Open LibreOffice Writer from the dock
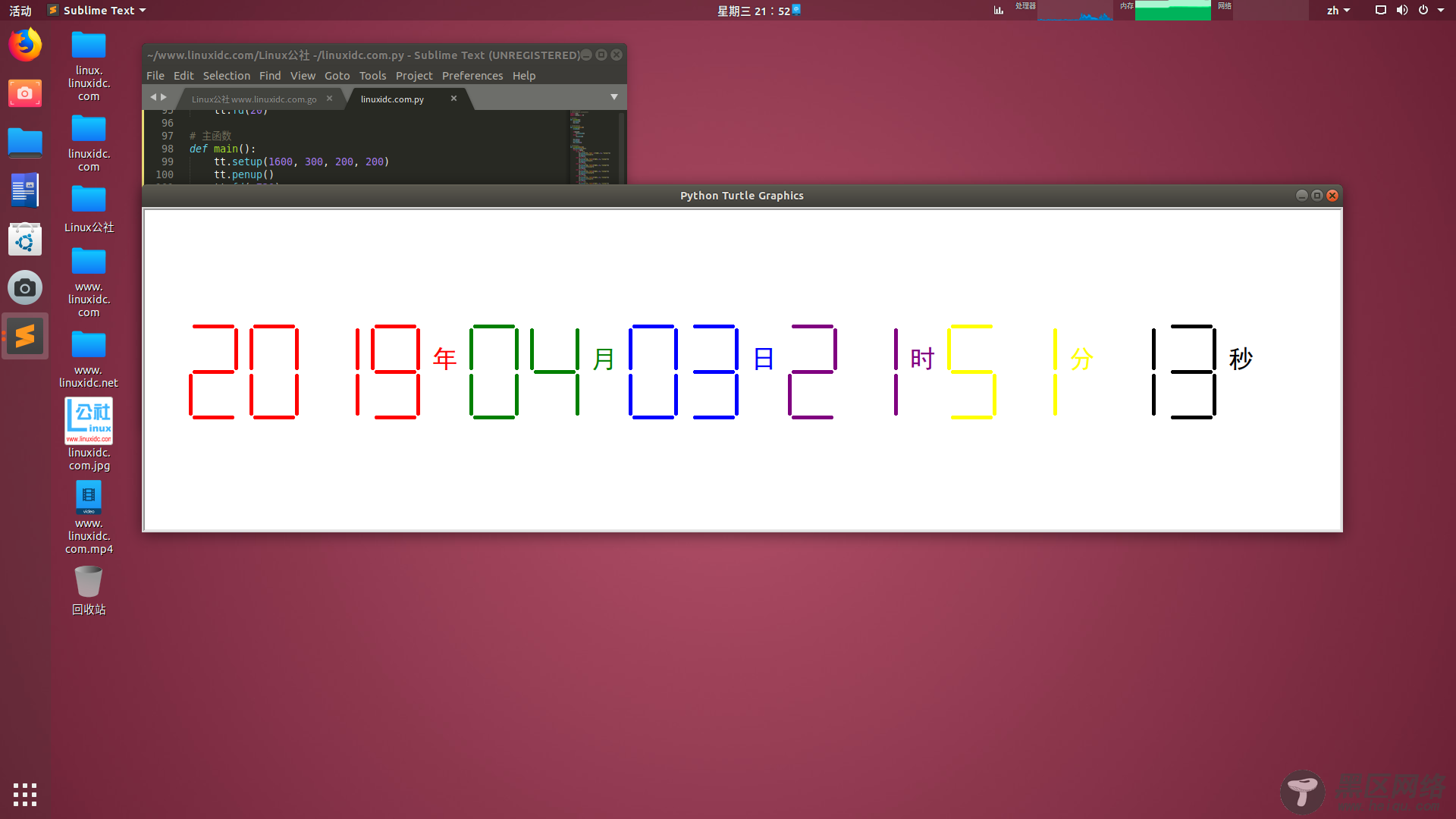The height and width of the screenshot is (819, 1456). click(x=25, y=190)
